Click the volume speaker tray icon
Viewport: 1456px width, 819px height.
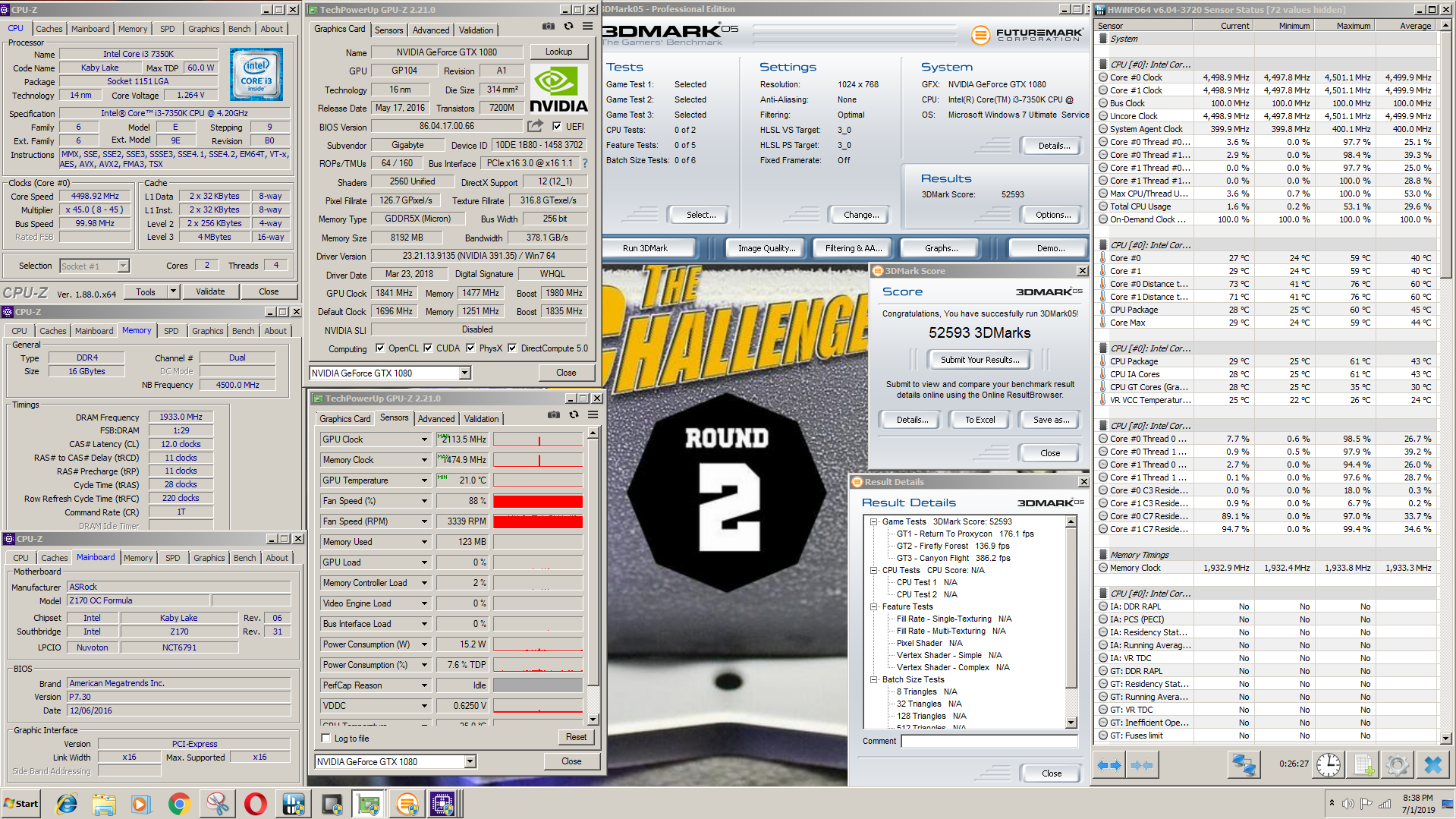tap(1348, 804)
